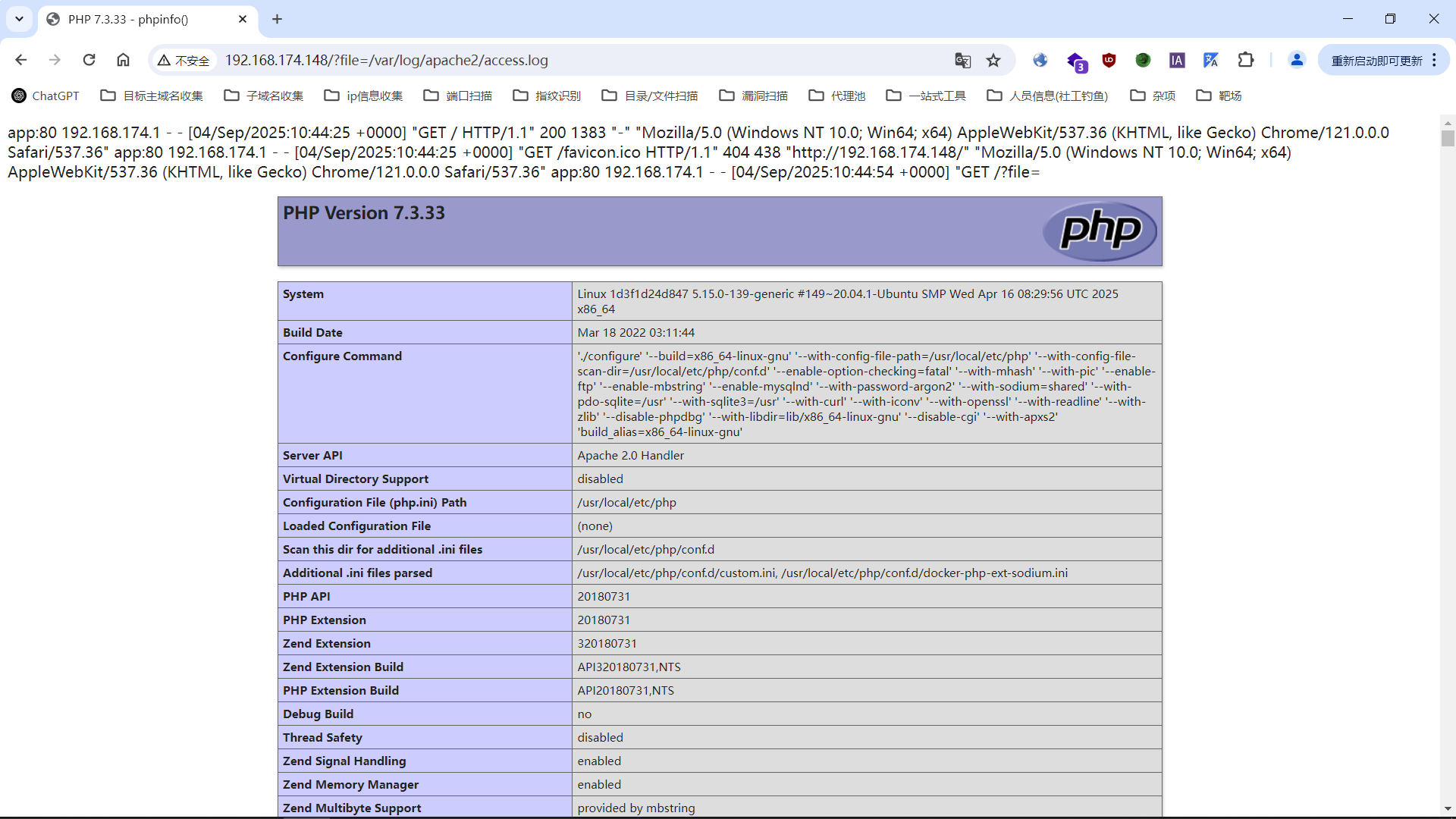Click the scrollbar down arrow
This screenshot has height=819, width=1456.
click(1448, 809)
